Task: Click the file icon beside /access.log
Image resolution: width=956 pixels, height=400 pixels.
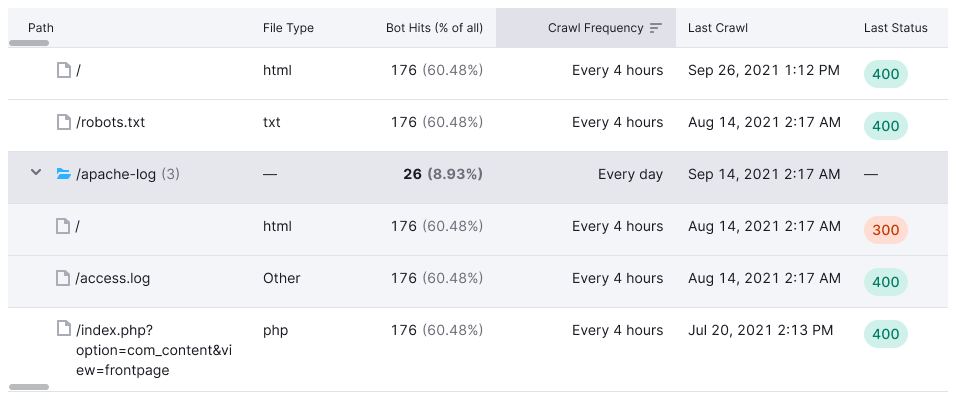Action: tap(64, 278)
